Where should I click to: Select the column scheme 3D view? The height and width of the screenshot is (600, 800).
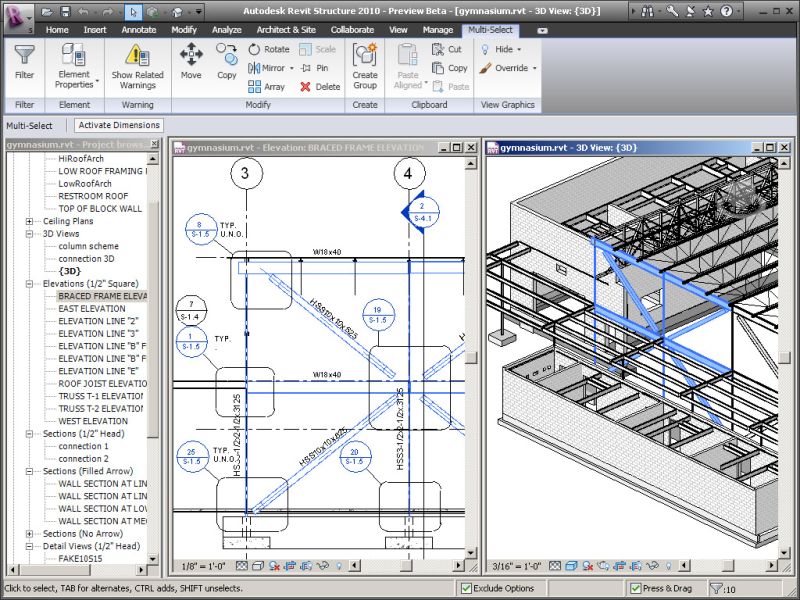click(88, 246)
